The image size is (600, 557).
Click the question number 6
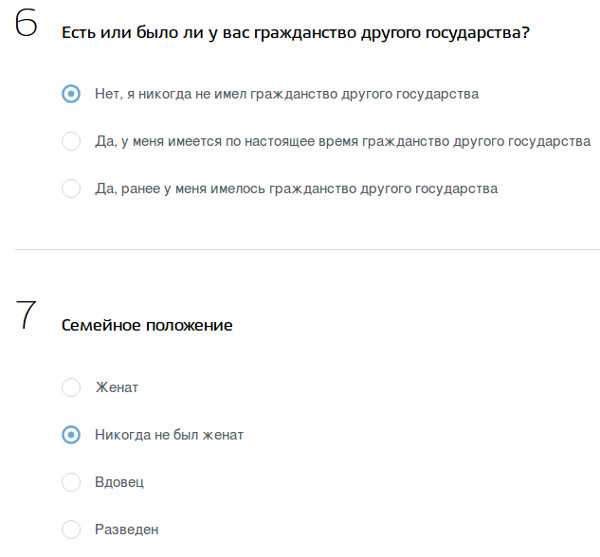[27, 28]
